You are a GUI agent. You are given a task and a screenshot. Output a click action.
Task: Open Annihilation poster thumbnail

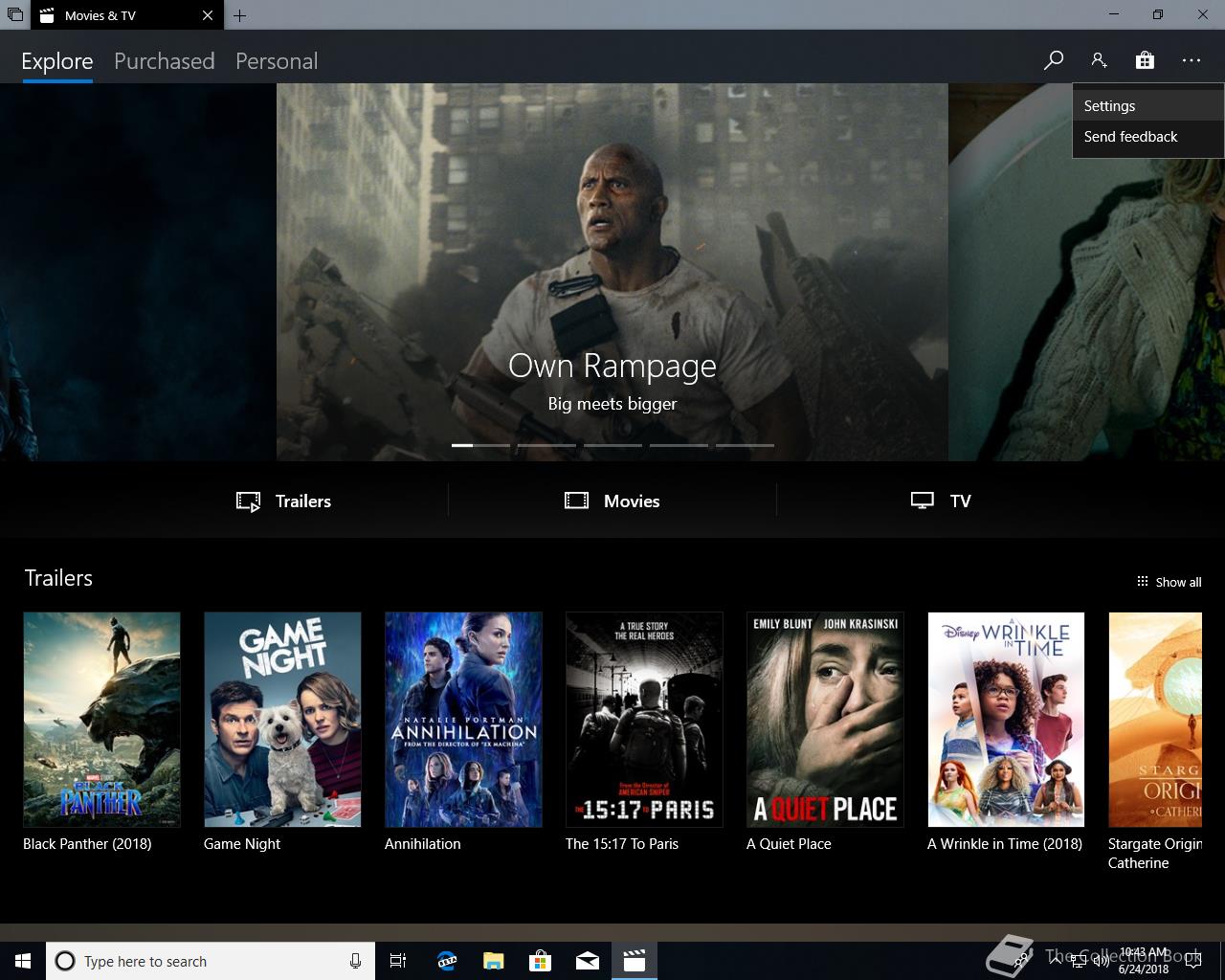tap(463, 720)
